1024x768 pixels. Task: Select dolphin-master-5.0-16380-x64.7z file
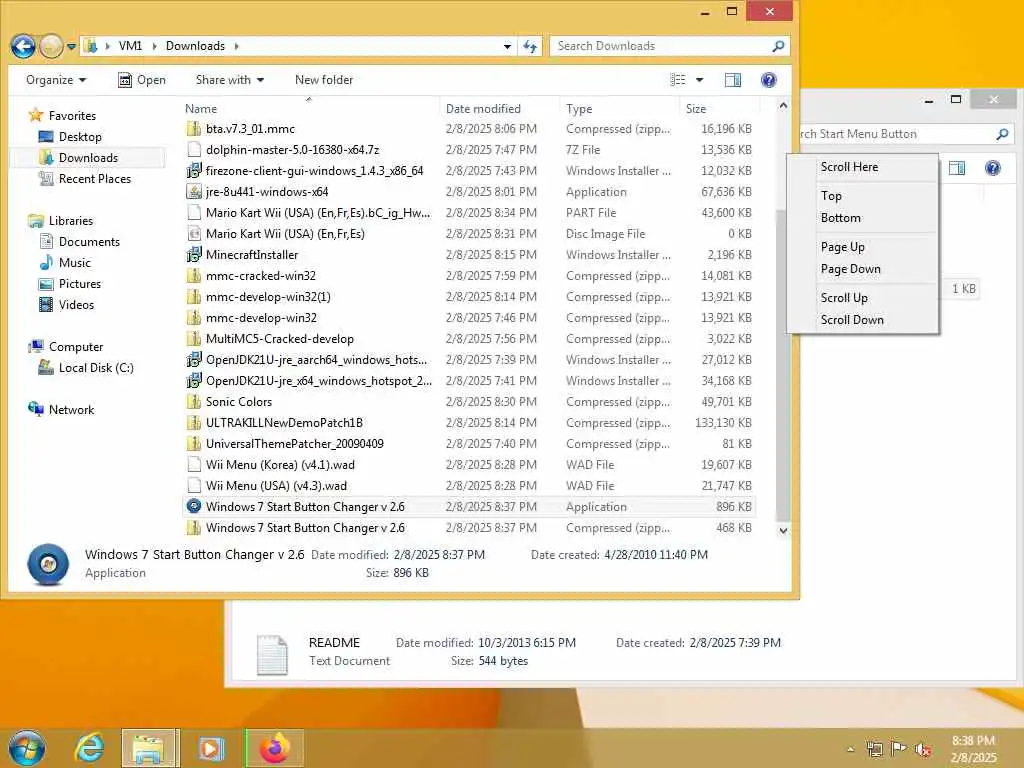pyautogui.click(x=293, y=150)
